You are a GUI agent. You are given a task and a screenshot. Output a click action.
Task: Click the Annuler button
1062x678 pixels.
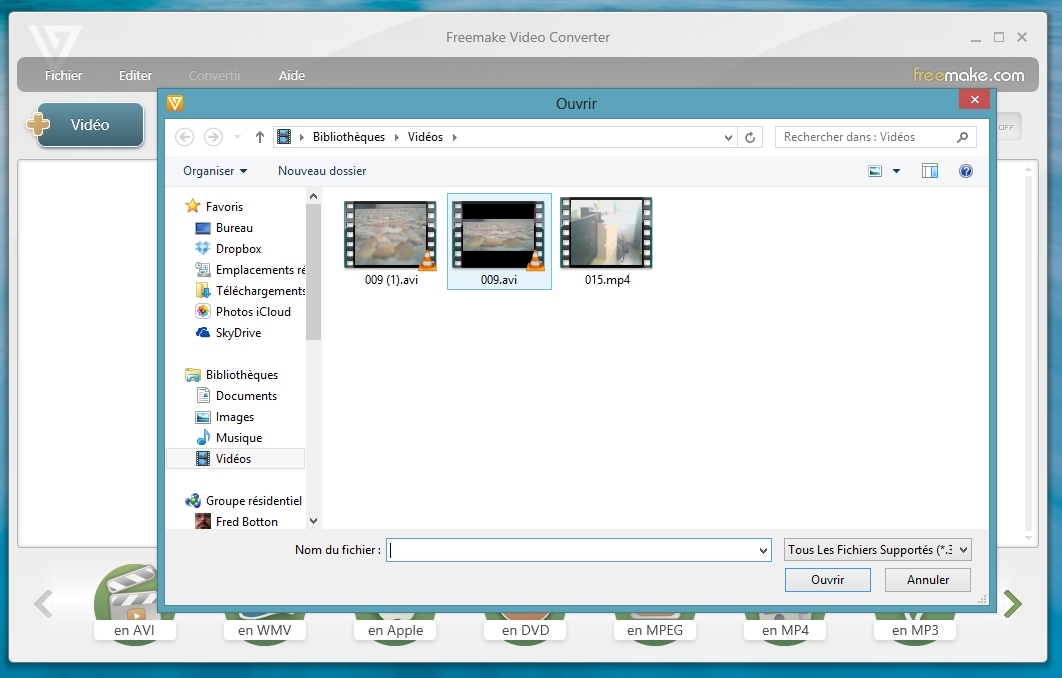[928, 580]
